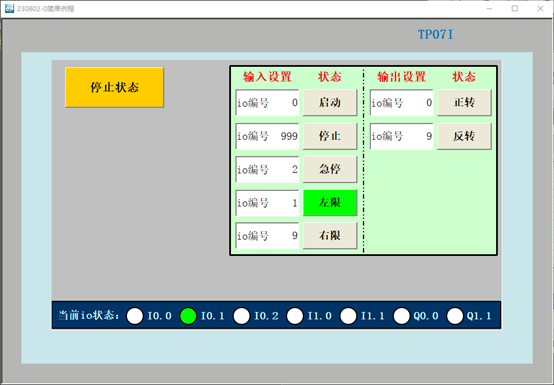Click the 启动 status button
Image resolution: width=554 pixels, height=385 pixels.
coord(330,103)
